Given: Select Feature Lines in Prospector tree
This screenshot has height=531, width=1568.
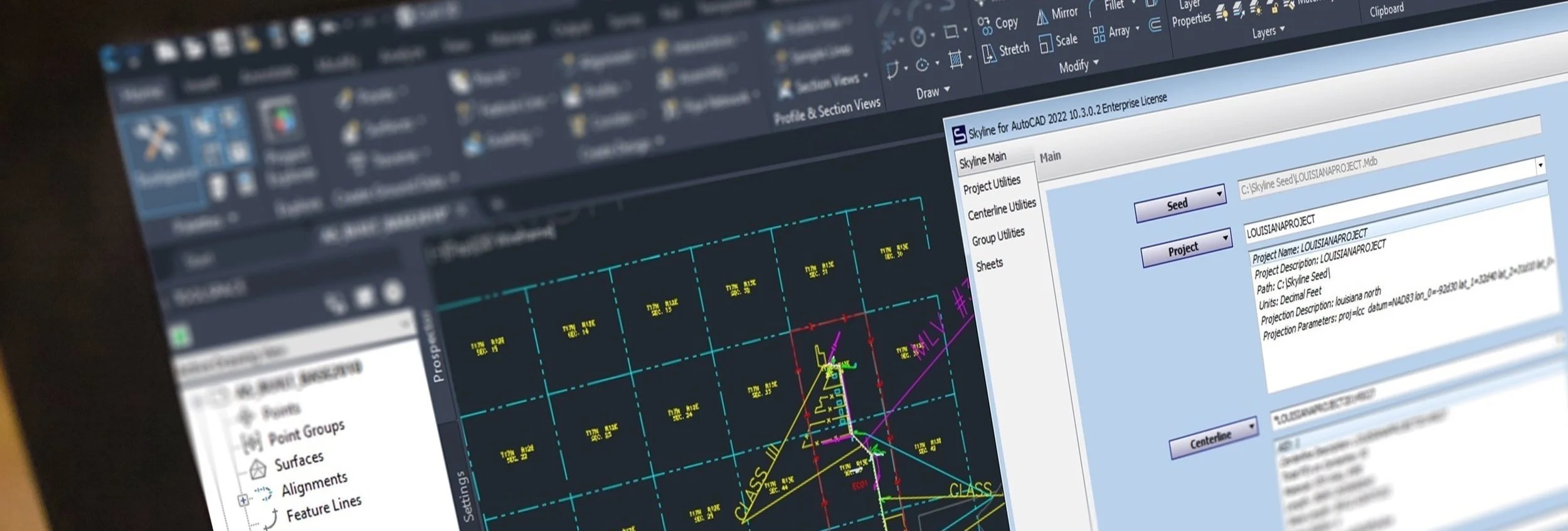Looking at the screenshot, I should click(324, 508).
